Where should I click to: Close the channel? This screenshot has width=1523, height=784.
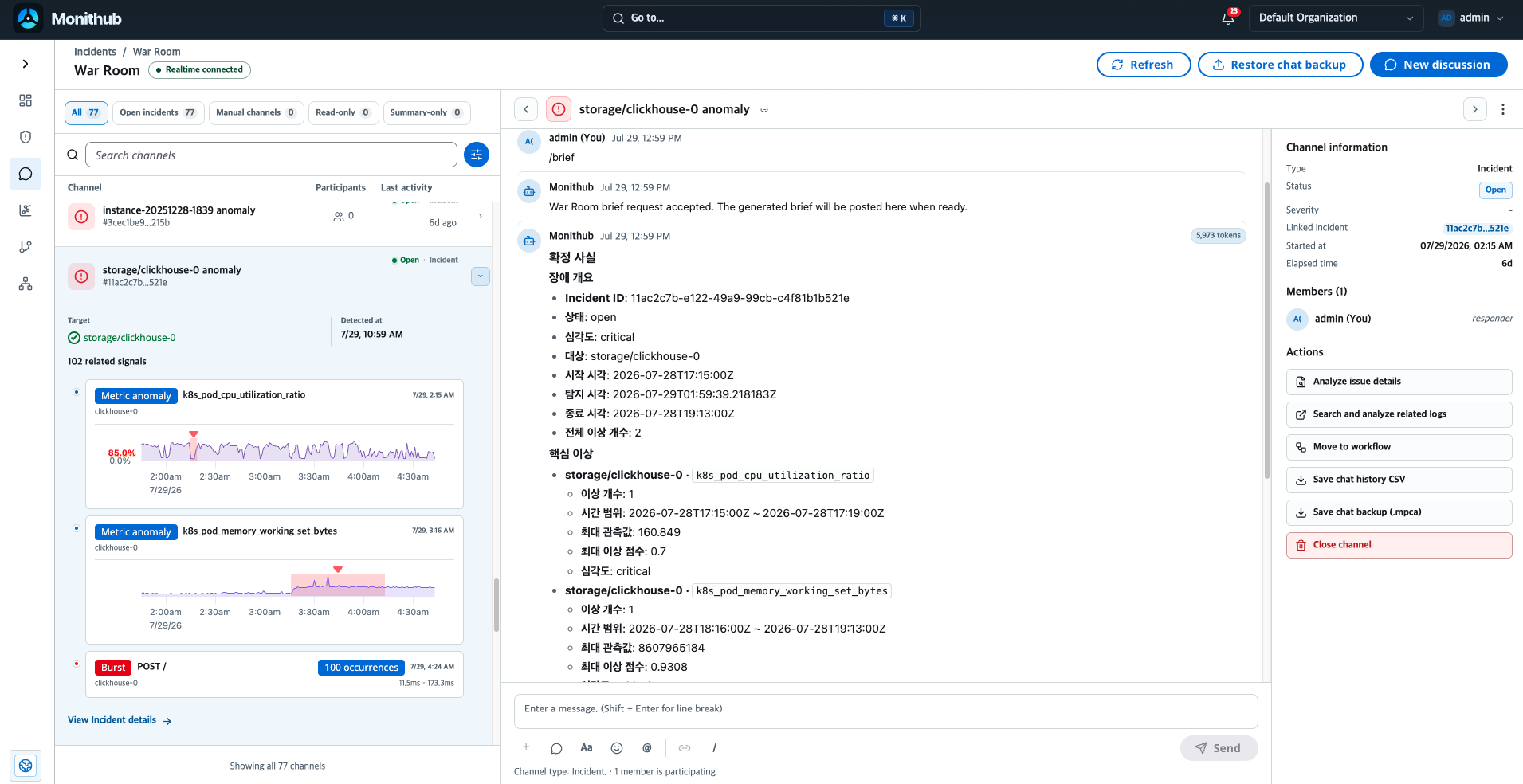[1399, 545]
